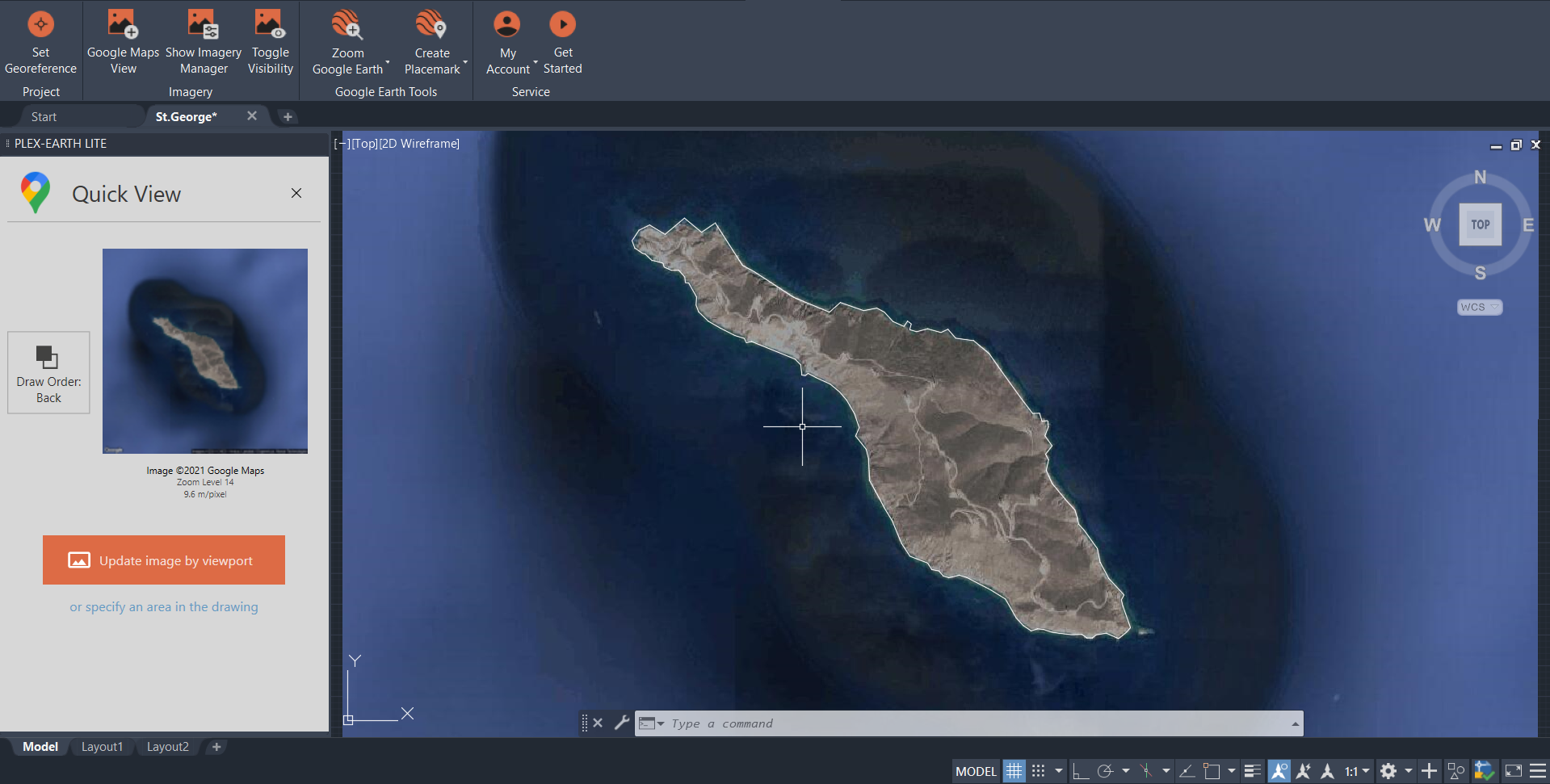Switch to Layout1 tab
Screen dimensions: 1550x784
pyautogui.click(x=102, y=747)
